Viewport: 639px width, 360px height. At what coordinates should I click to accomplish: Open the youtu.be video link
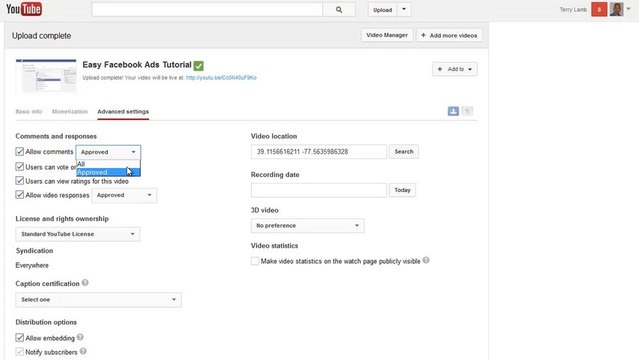point(221,77)
